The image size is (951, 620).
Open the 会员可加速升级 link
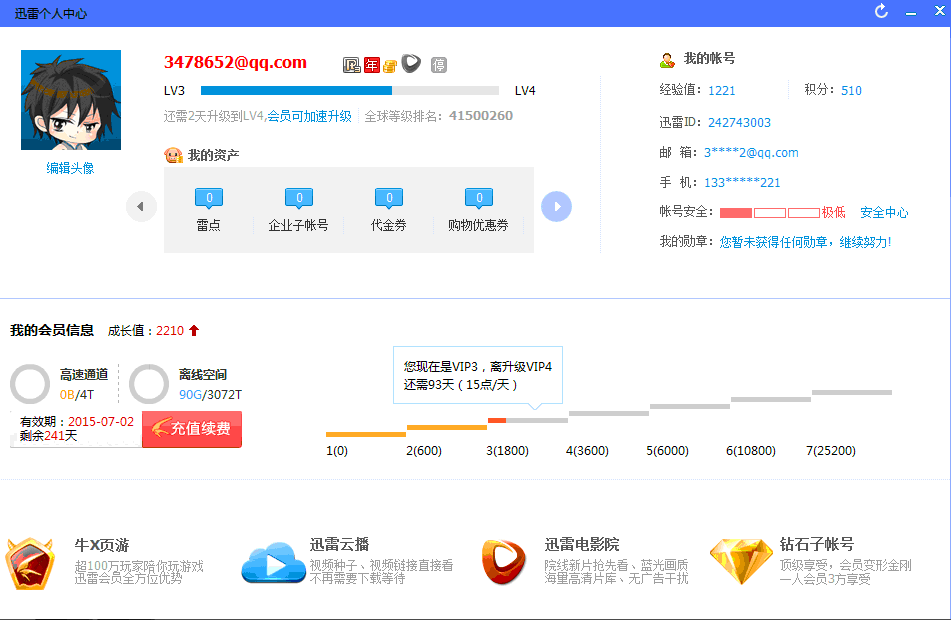[309, 116]
